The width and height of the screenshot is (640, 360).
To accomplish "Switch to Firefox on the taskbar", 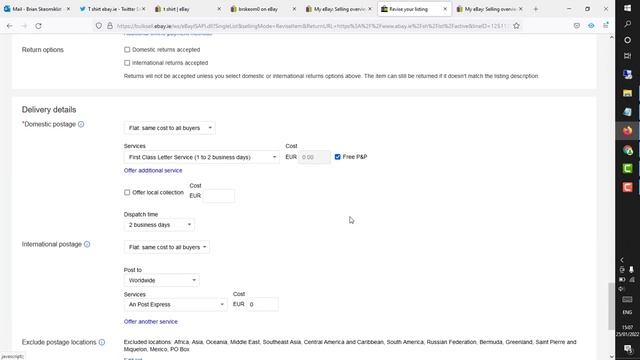I will (627, 131).
